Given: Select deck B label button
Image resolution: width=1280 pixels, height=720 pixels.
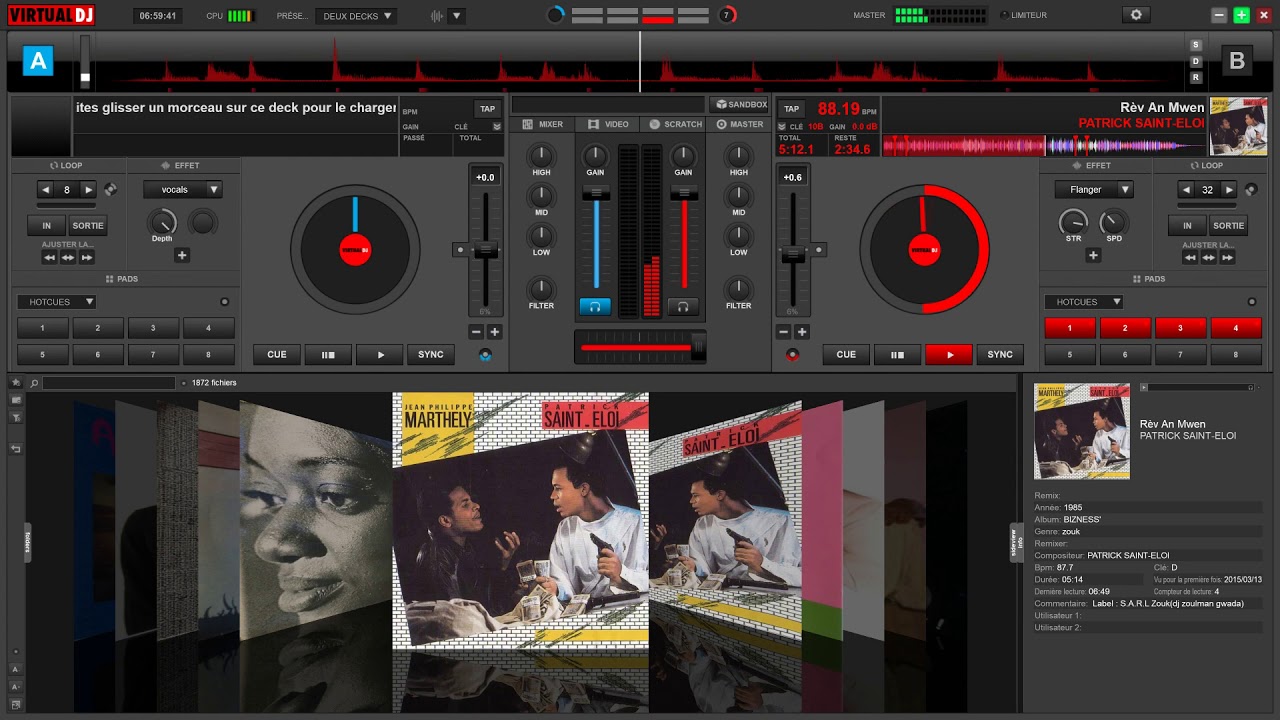Looking at the screenshot, I should coord(1237,61).
